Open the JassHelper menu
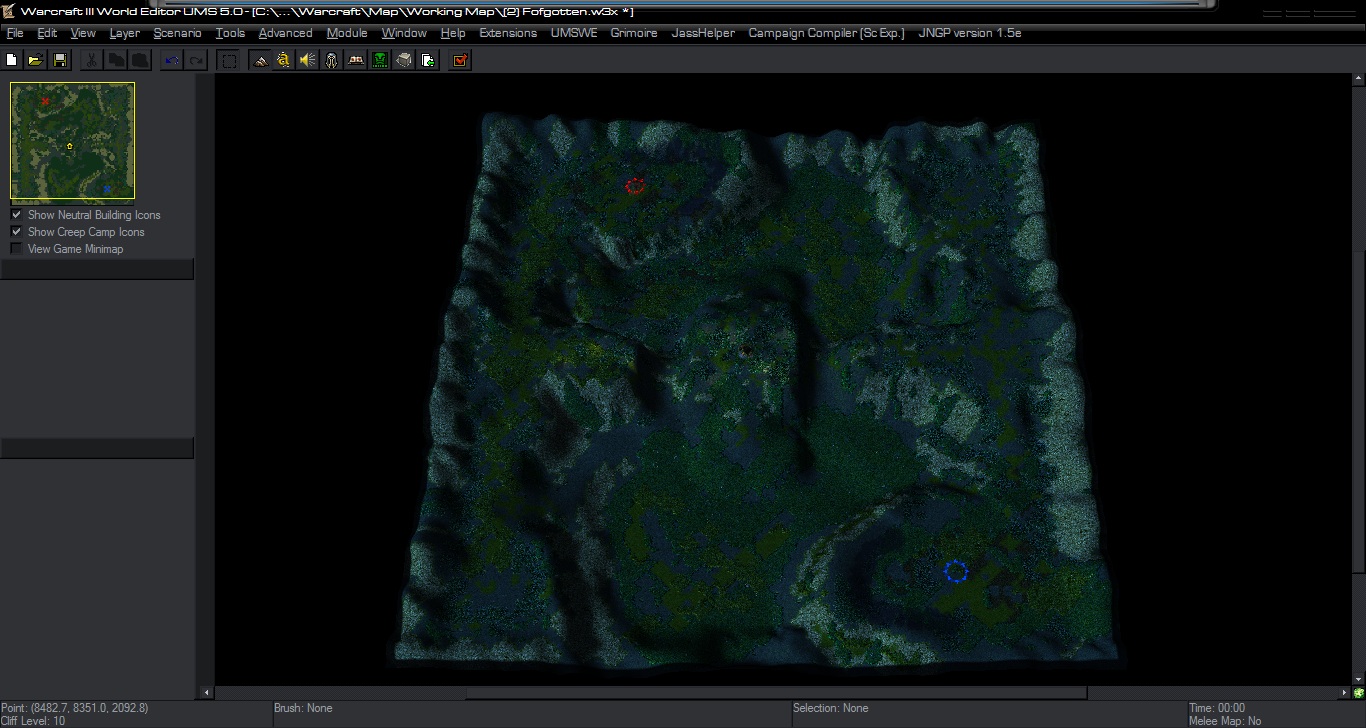 [703, 33]
